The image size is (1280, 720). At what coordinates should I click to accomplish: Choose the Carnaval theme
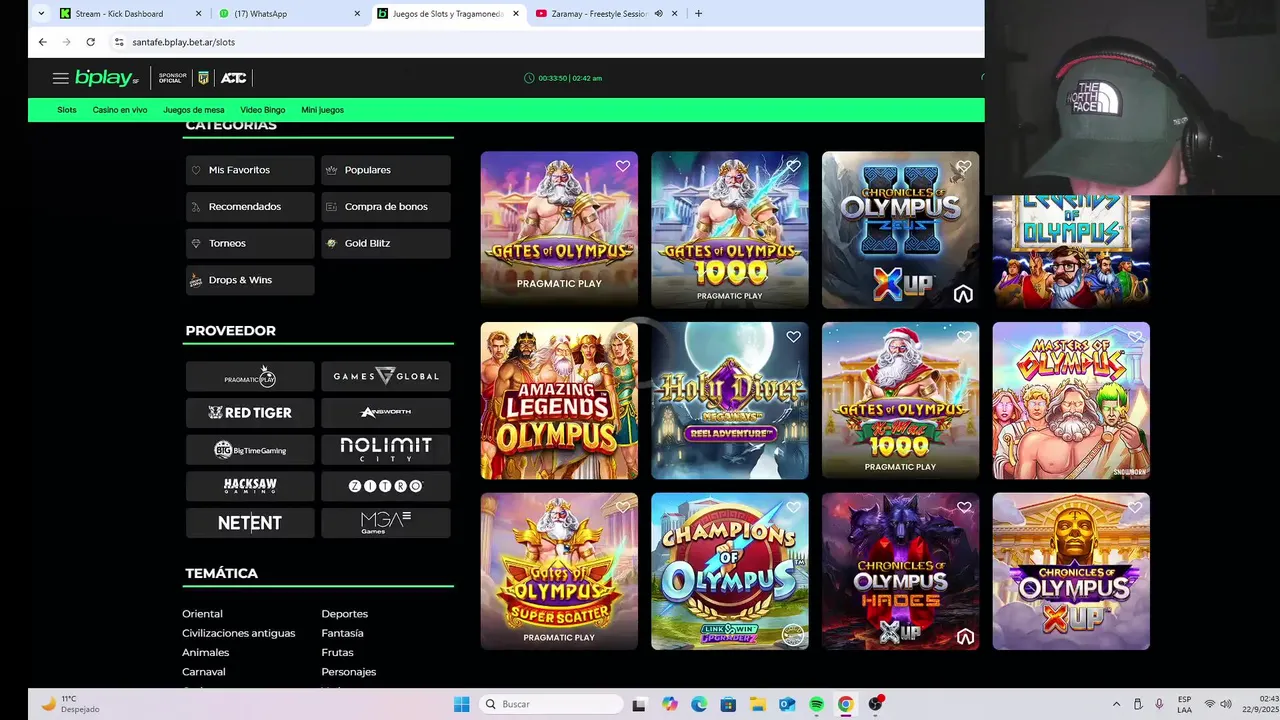[204, 672]
